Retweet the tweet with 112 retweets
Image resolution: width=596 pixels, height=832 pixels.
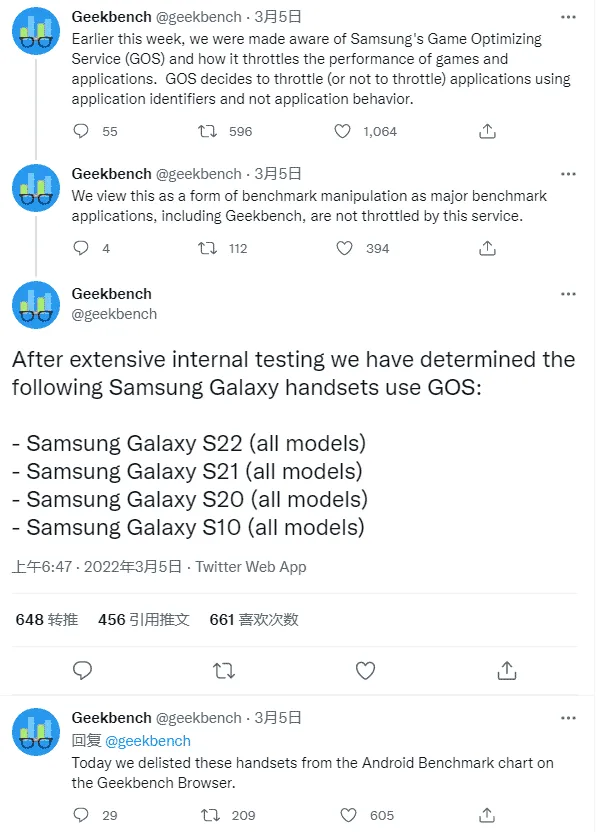coord(208,248)
